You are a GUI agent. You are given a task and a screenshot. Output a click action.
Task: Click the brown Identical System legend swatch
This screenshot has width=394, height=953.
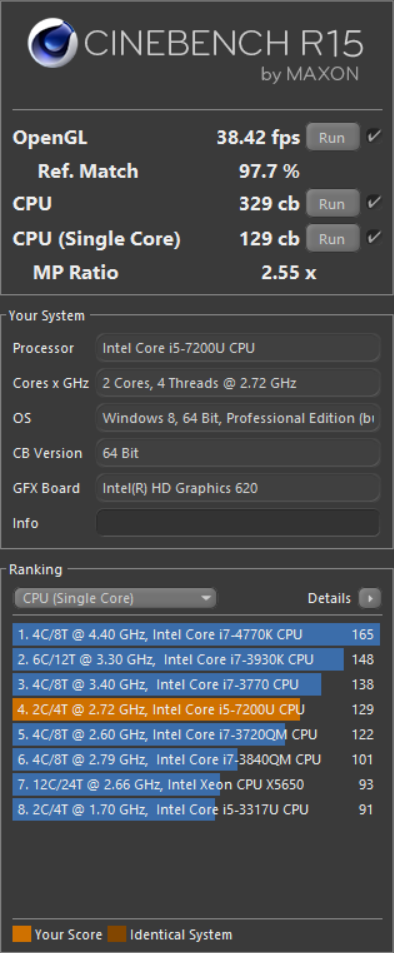pyautogui.click(x=117, y=934)
